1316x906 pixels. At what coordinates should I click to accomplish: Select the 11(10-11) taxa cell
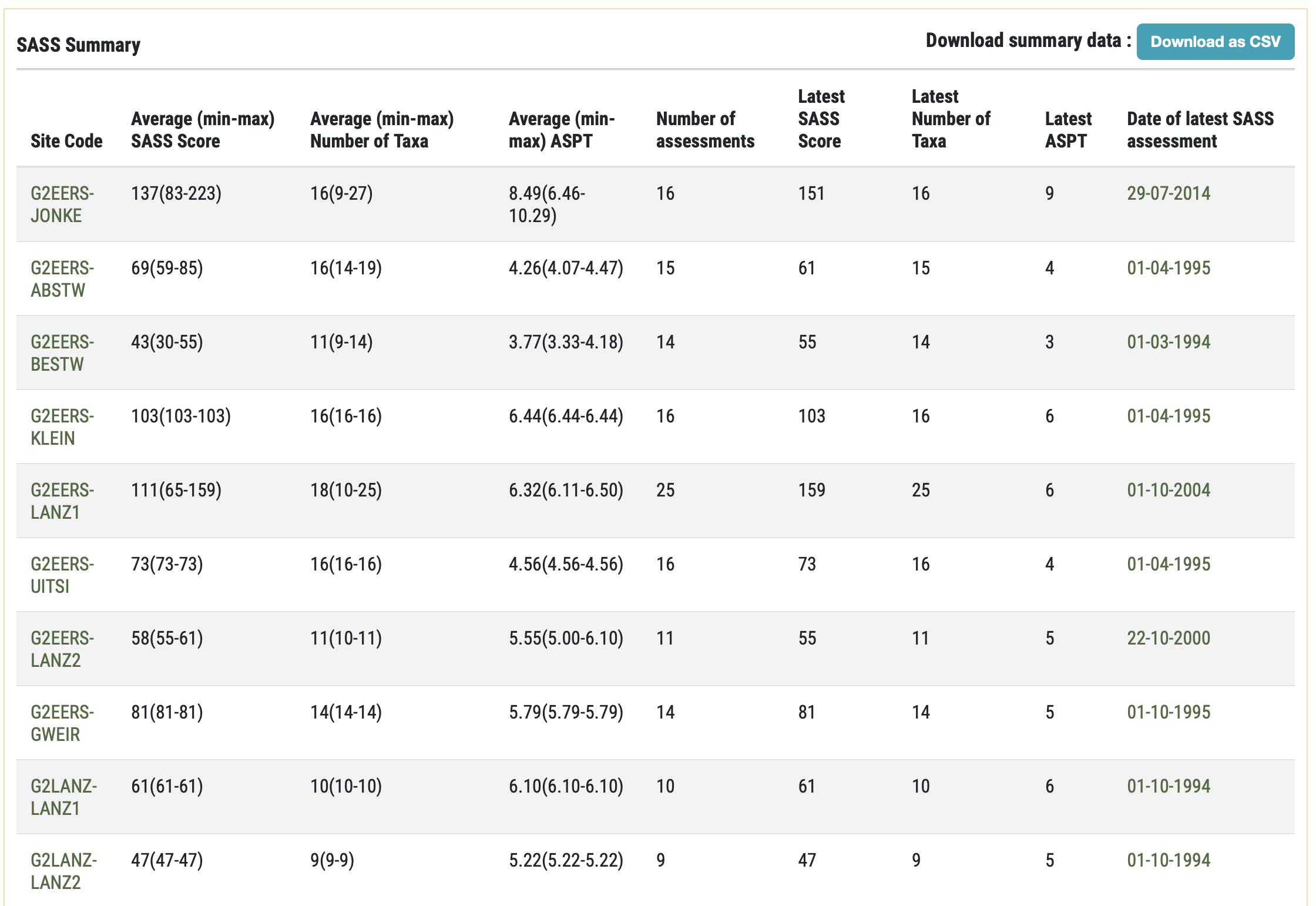click(x=346, y=638)
